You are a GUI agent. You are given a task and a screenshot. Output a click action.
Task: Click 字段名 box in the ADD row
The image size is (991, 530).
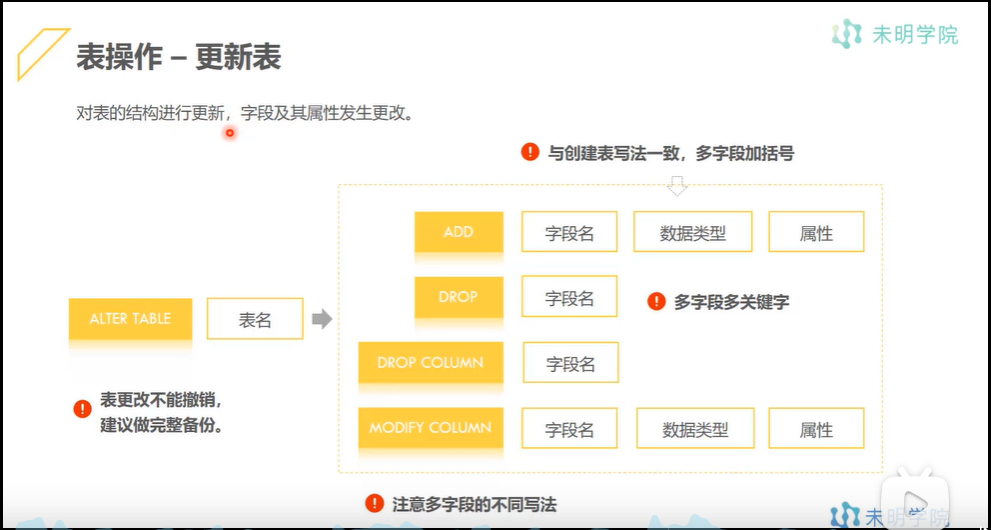(x=569, y=232)
